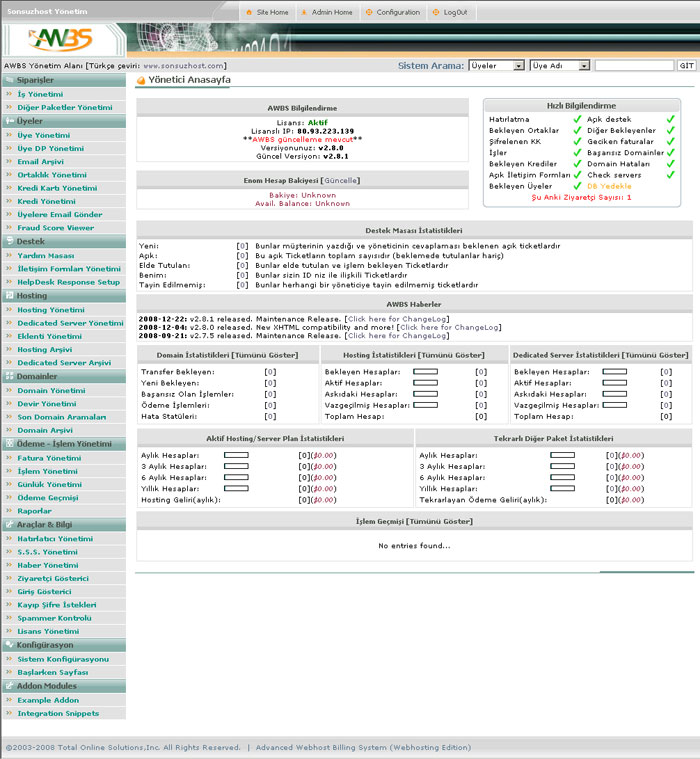Click Yıllık Hesaplar bar in Tekrarlı Diğer Paket
700x759 pixels.
tap(563, 488)
